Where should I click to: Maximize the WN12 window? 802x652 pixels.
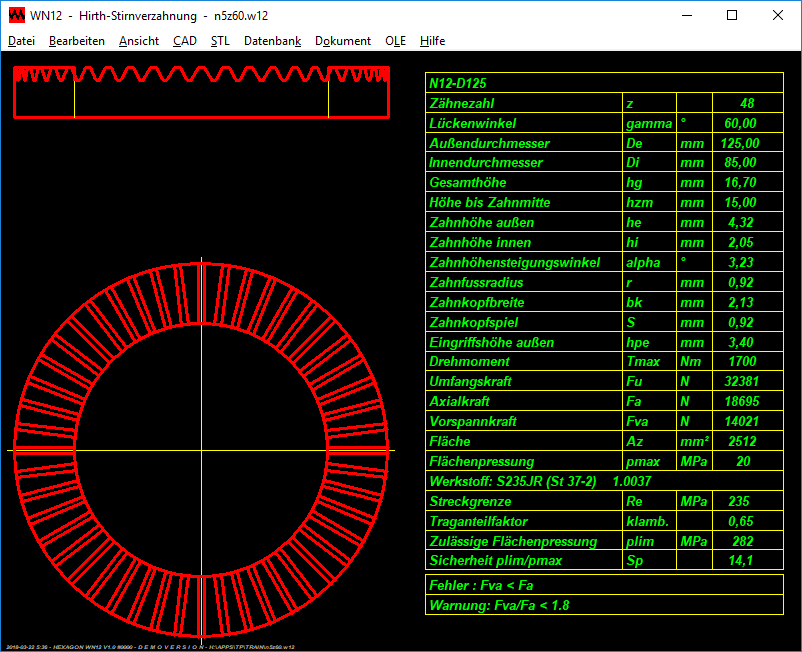732,15
